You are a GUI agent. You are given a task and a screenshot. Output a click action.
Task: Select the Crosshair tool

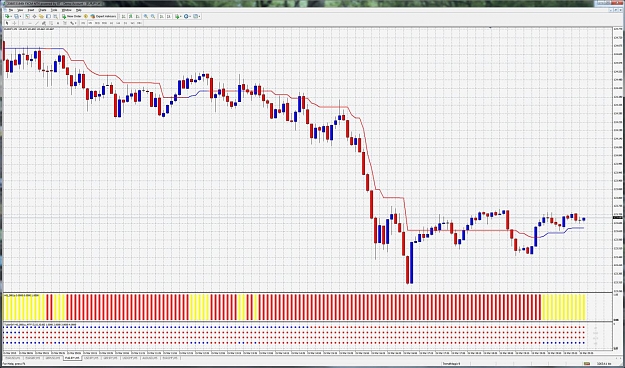(x=14, y=23)
